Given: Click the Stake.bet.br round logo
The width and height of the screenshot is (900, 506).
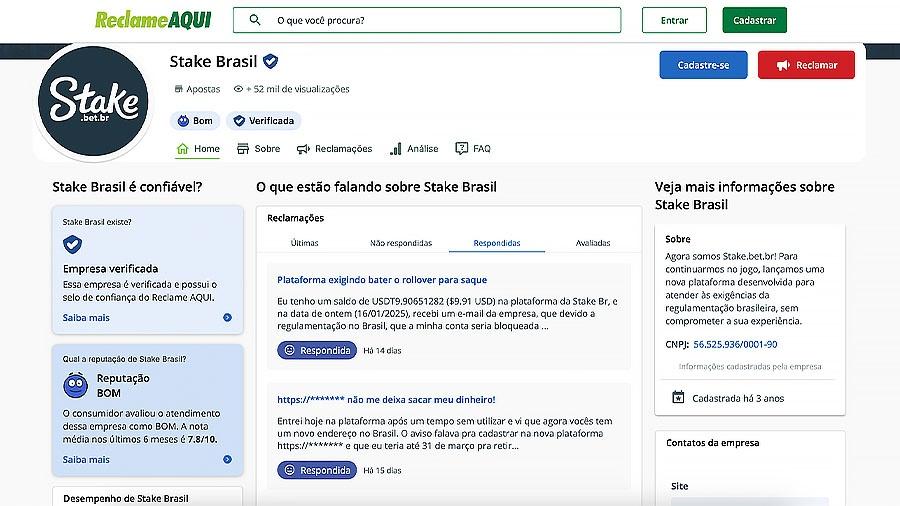Looking at the screenshot, I should (93, 101).
